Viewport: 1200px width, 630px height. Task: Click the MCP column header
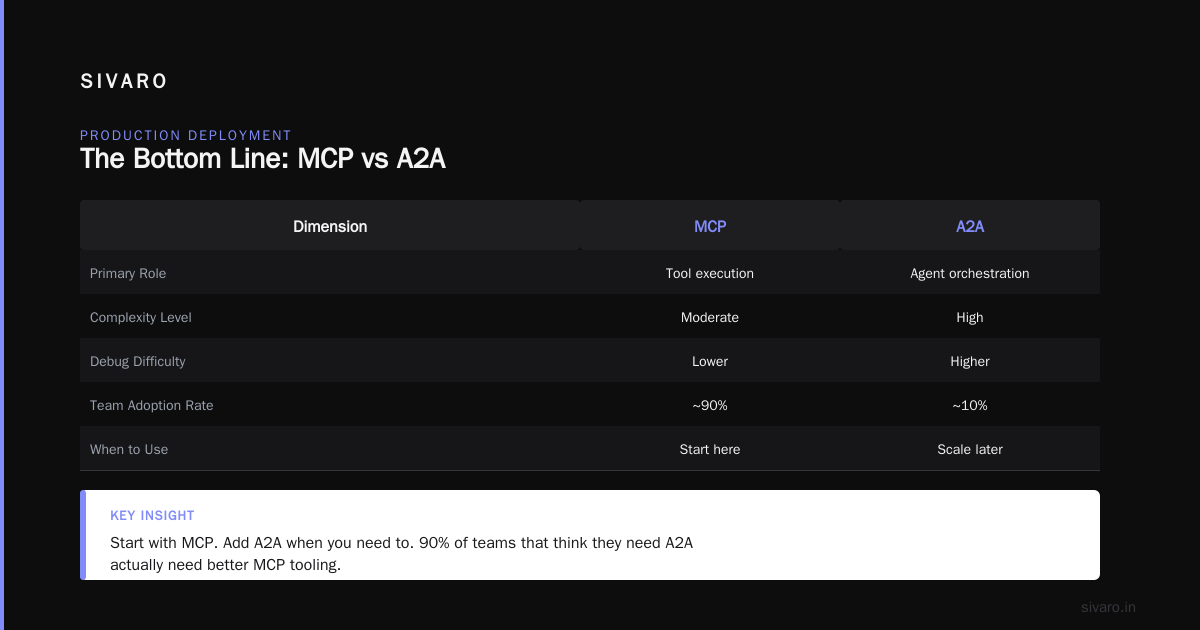tap(710, 226)
